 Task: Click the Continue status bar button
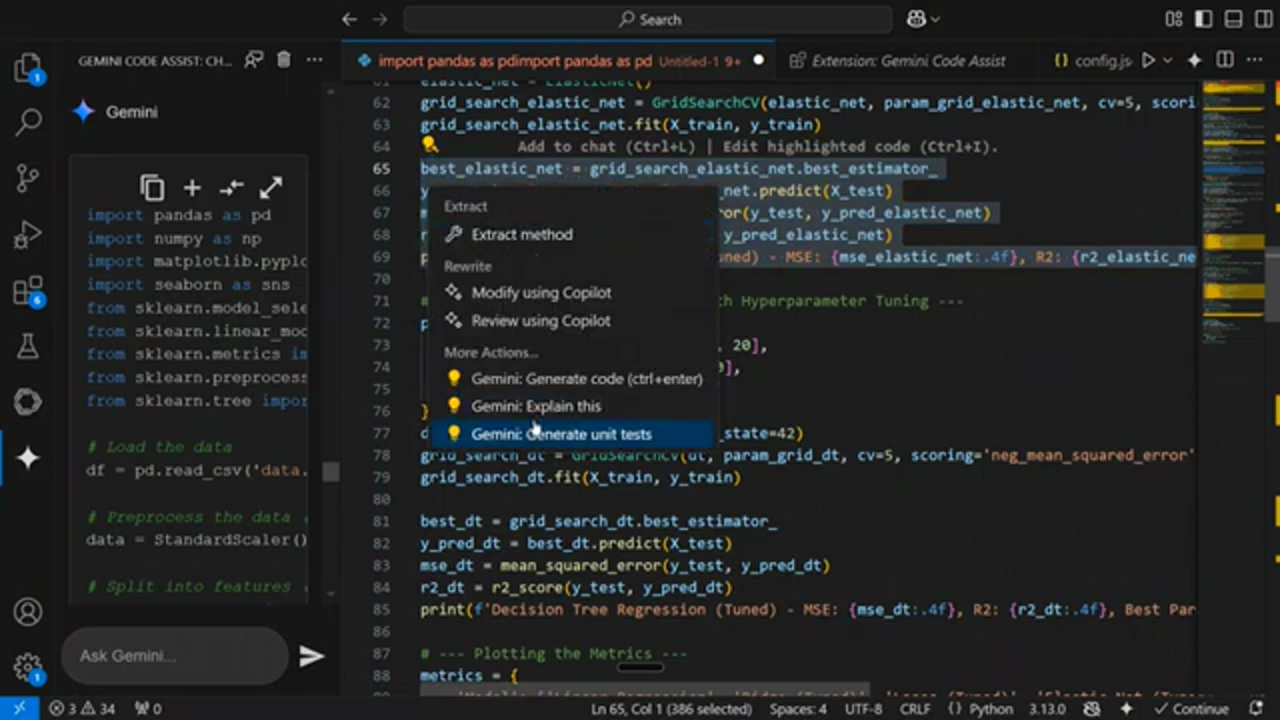tap(1193, 708)
